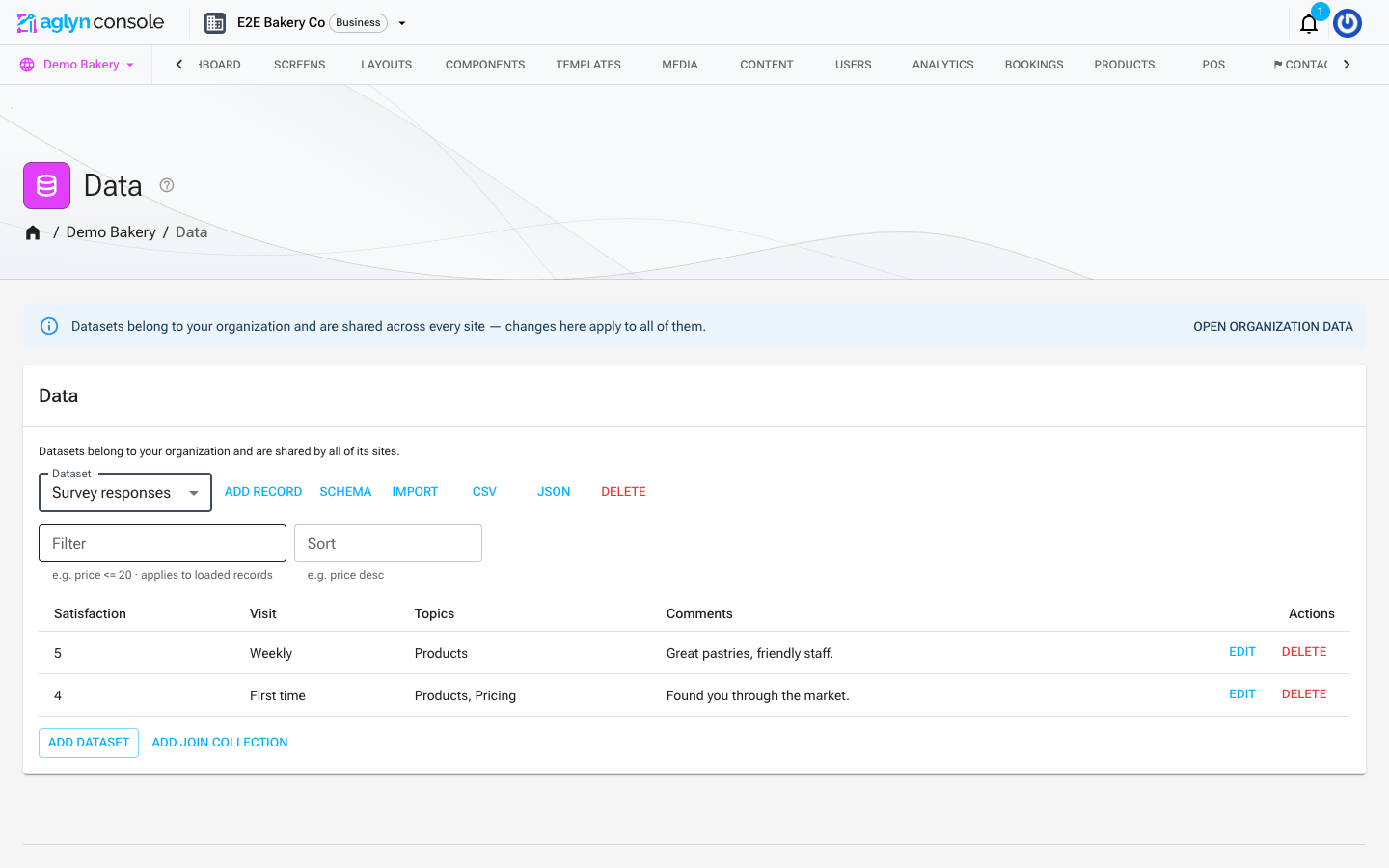This screenshot has width=1389, height=868.
Task: Delete the Great pastries record
Action: pos(1304,652)
